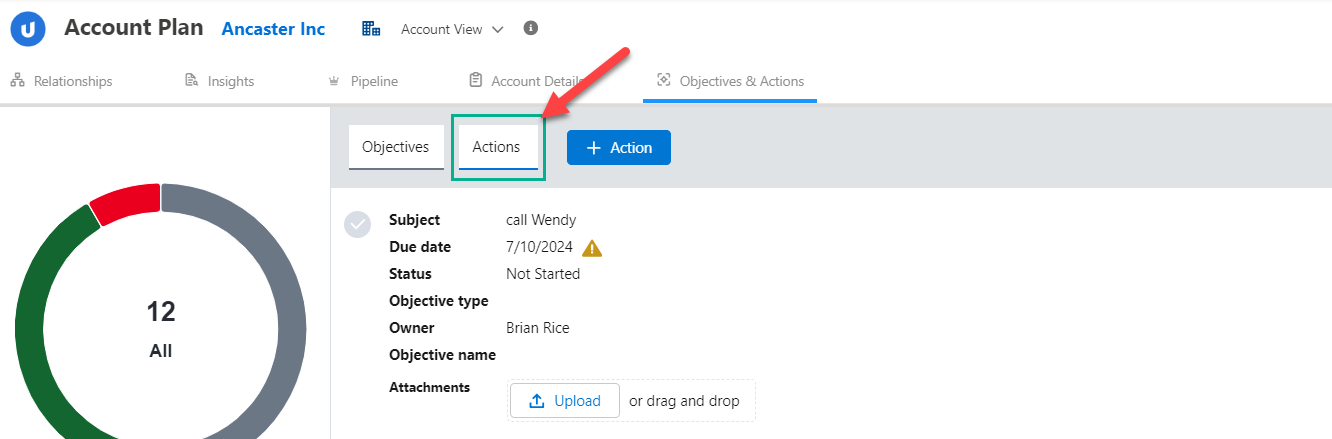
Task: Click the building account icon
Action: [x=371, y=29]
